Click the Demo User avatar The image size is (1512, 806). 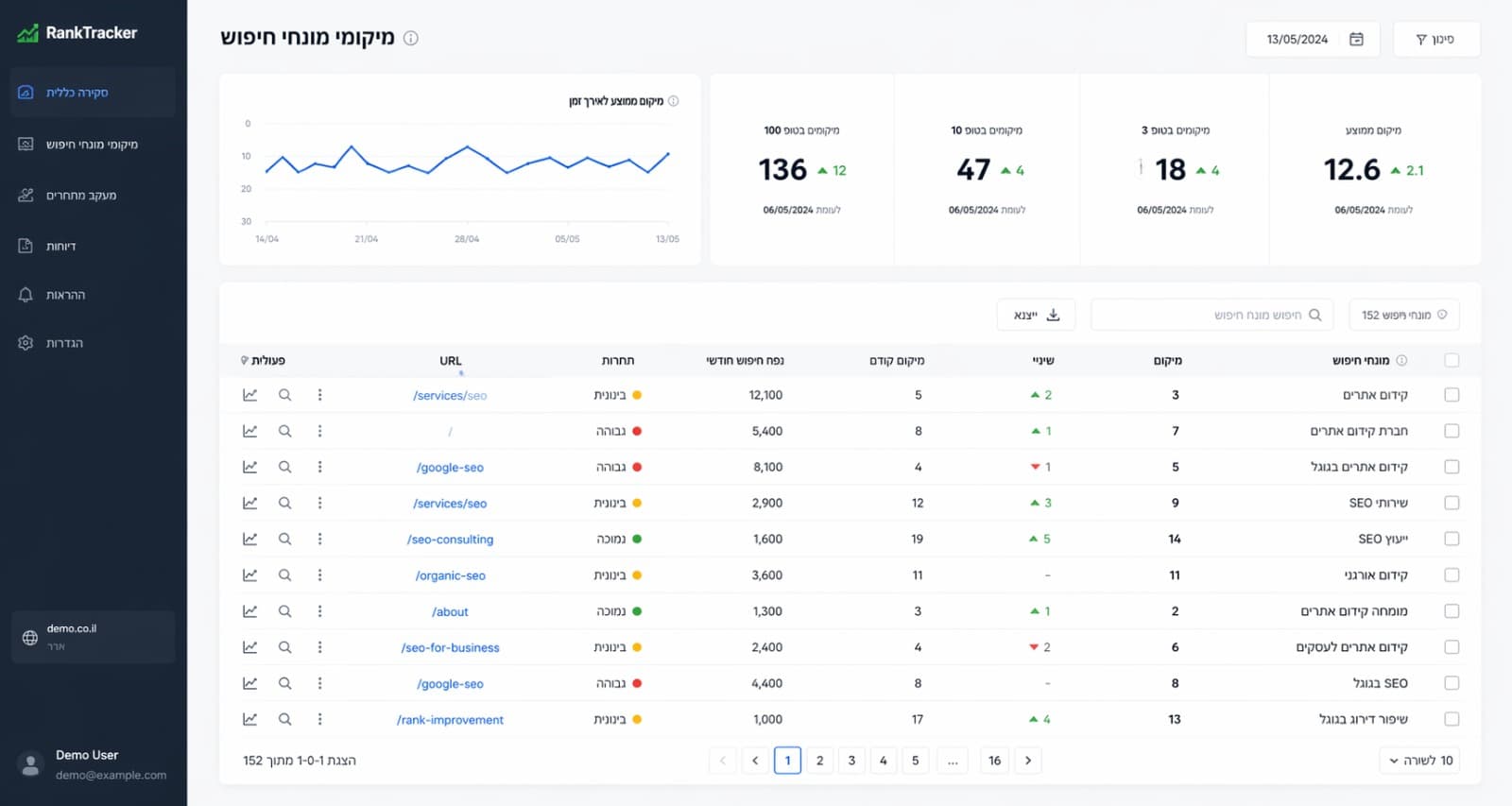(x=31, y=764)
